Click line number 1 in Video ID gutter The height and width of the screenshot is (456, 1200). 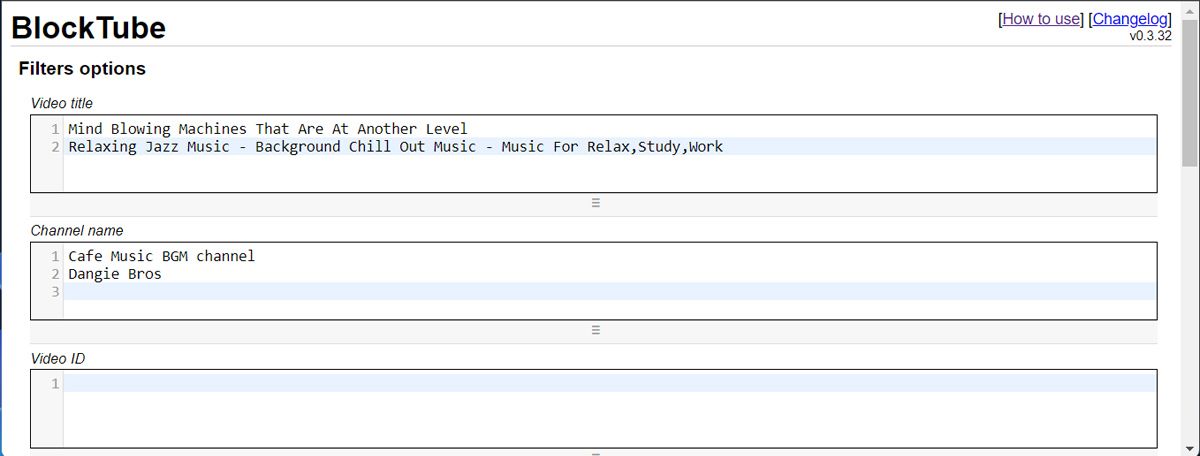55,384
